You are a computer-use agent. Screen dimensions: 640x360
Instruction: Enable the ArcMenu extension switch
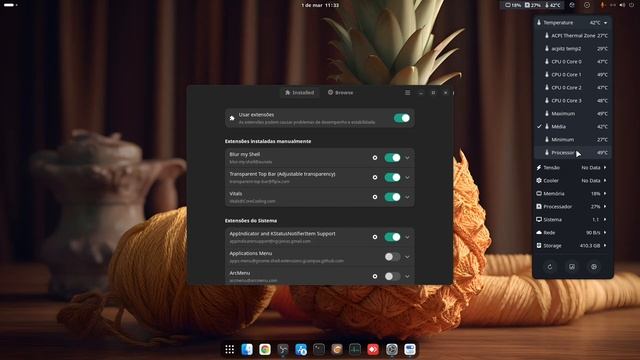click(x=392, y=276)
